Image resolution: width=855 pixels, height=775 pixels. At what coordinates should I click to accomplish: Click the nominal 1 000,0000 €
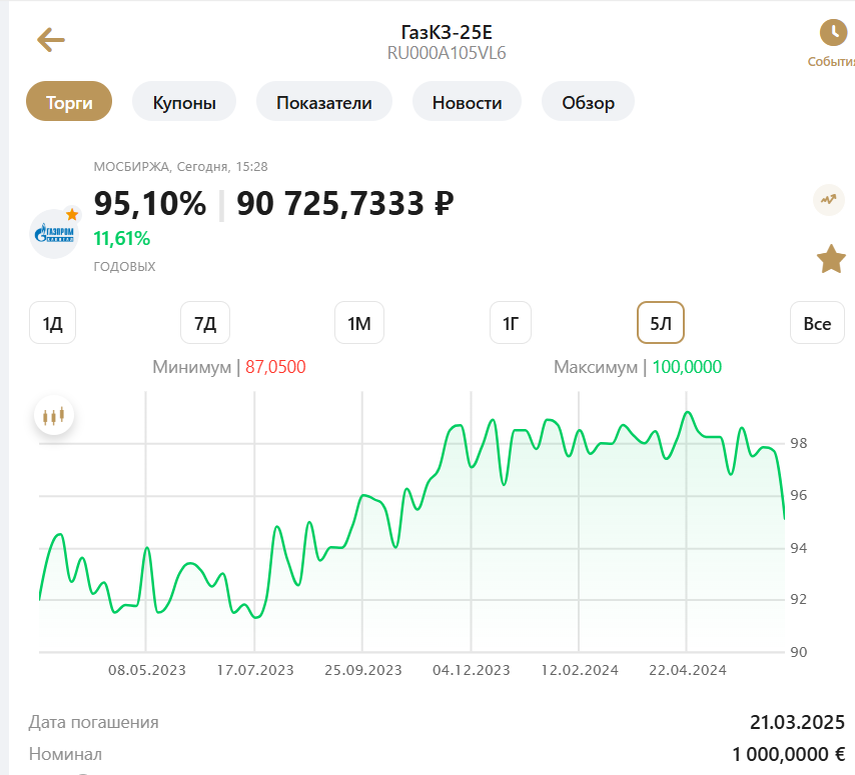pyautogui.click(x=788, y=754)
